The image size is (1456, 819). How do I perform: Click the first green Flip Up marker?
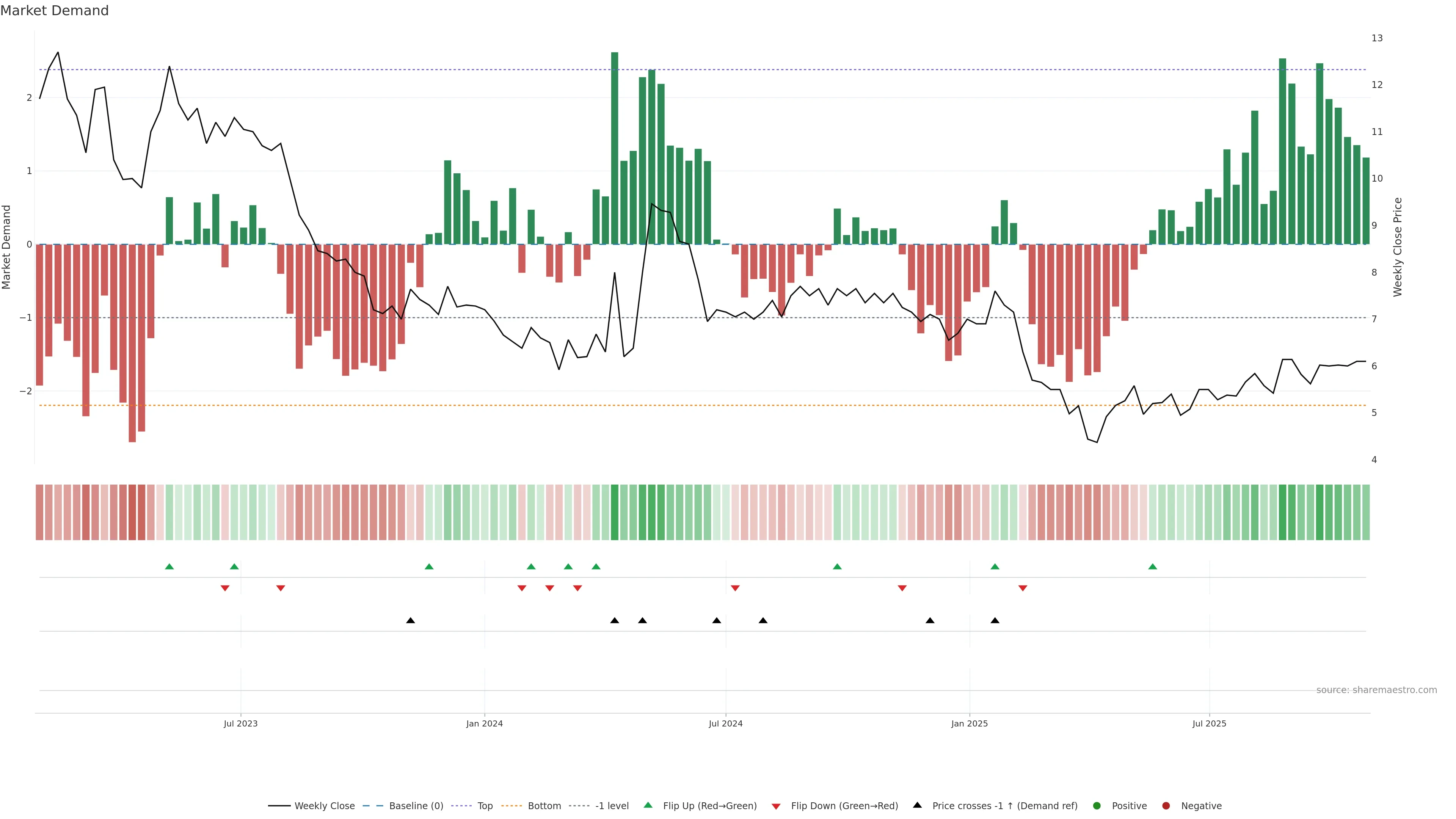point(169,567)
